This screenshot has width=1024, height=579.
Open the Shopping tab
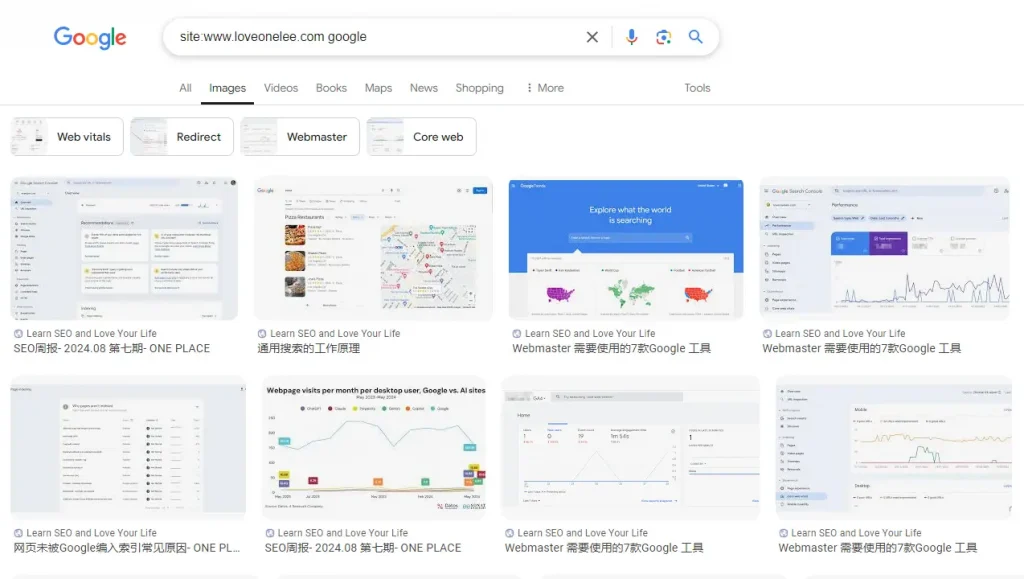(x=479, y=88)
